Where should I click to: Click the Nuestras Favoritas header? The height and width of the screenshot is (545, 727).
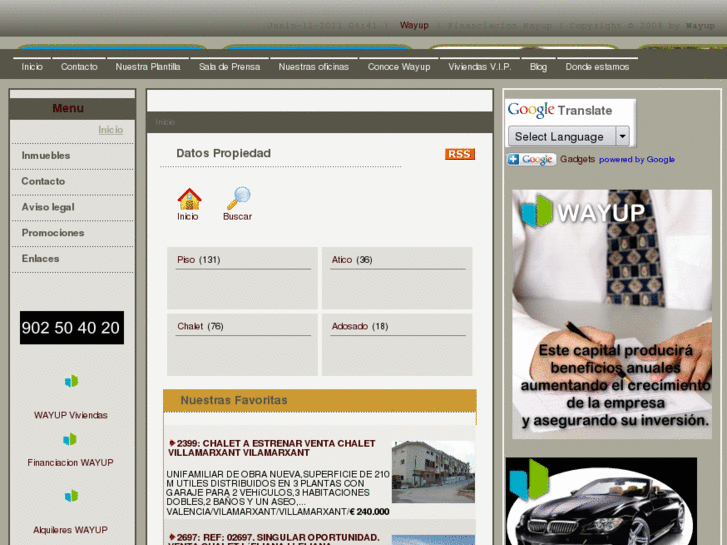point(320,400)
